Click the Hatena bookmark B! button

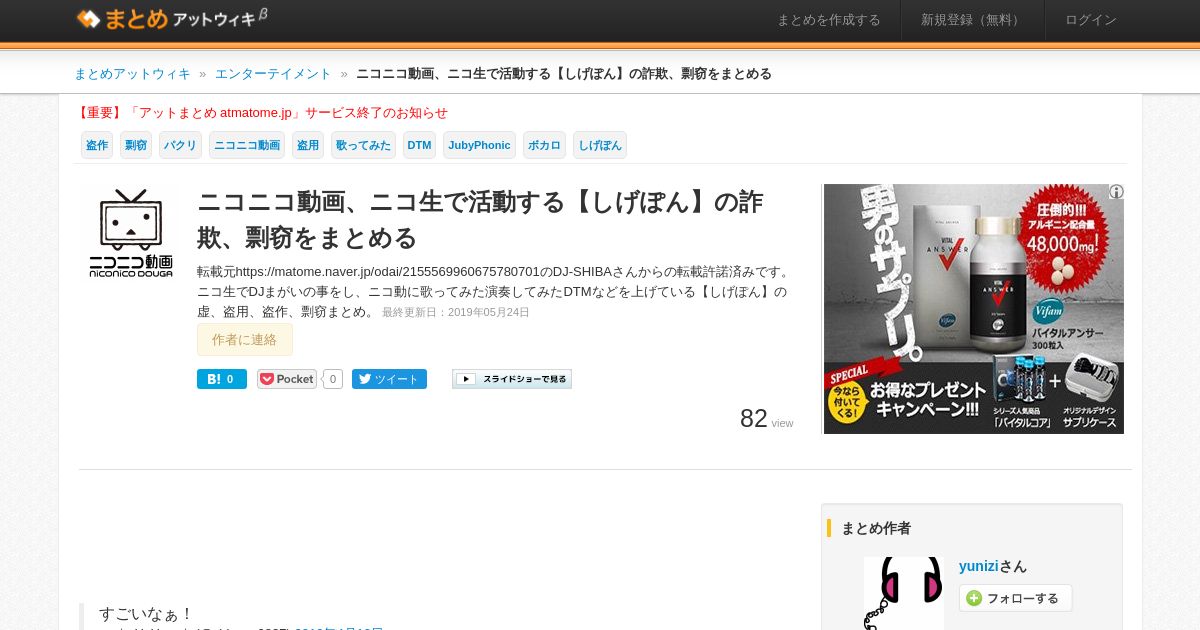221,379
